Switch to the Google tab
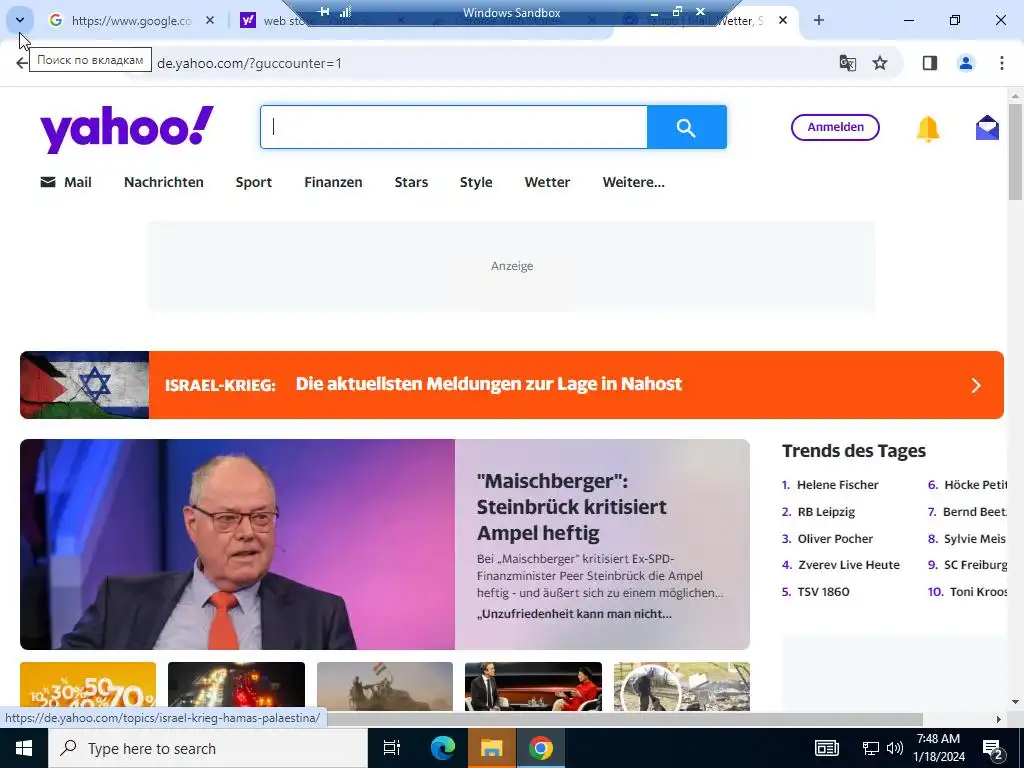Image resolution: width=1024 pixels, height=768 pixels. coord(131,21)
